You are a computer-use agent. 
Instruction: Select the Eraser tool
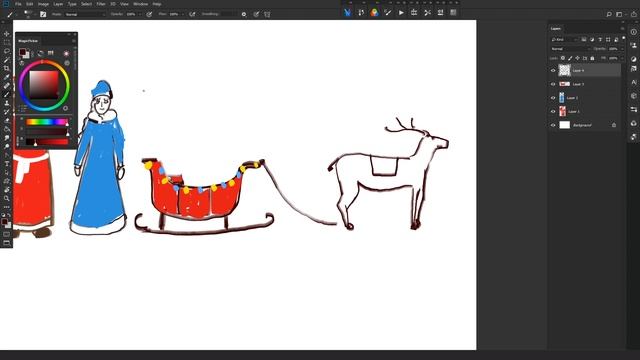coord(7,120)
